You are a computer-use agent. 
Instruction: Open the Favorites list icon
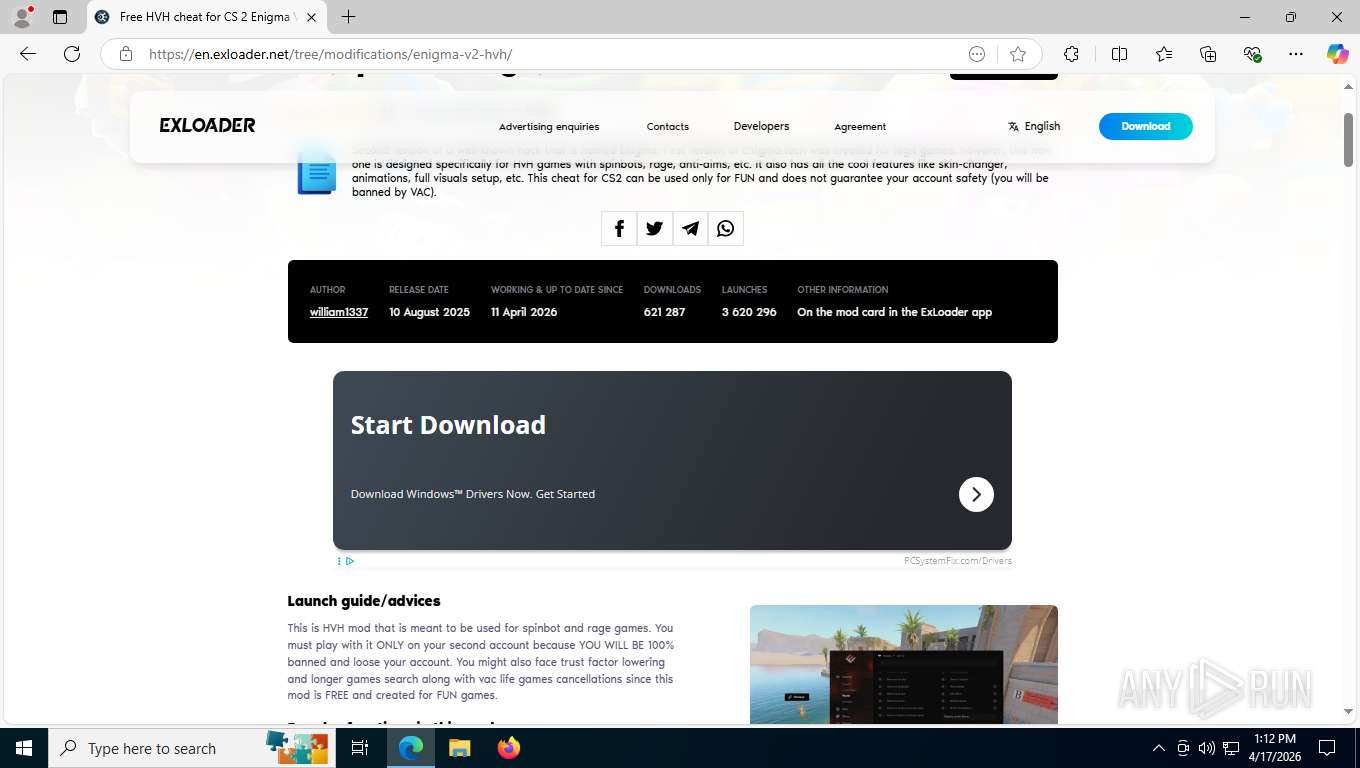1164,54
